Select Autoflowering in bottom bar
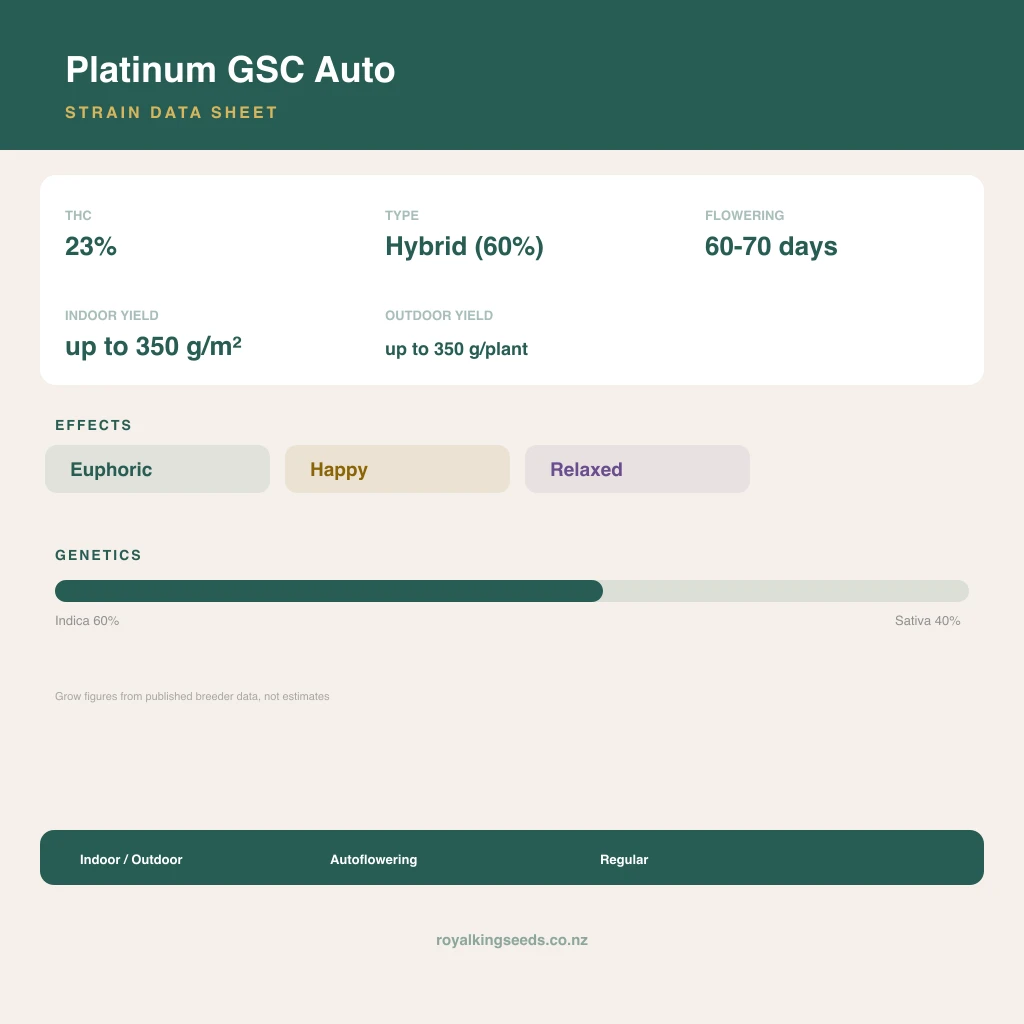Viewport: 1024px width, 1024px height. [x=374, y=859]
